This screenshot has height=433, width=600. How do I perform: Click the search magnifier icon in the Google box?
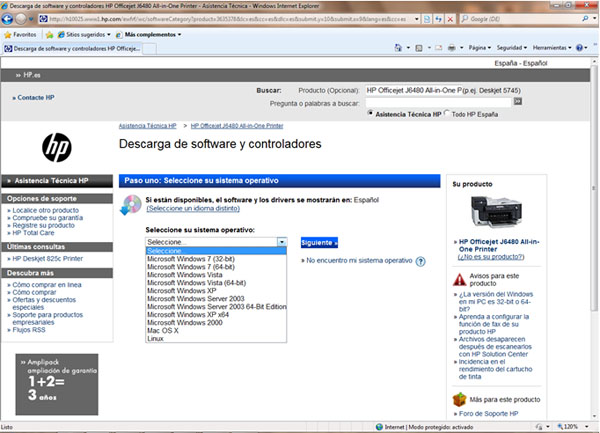point(585,18)
